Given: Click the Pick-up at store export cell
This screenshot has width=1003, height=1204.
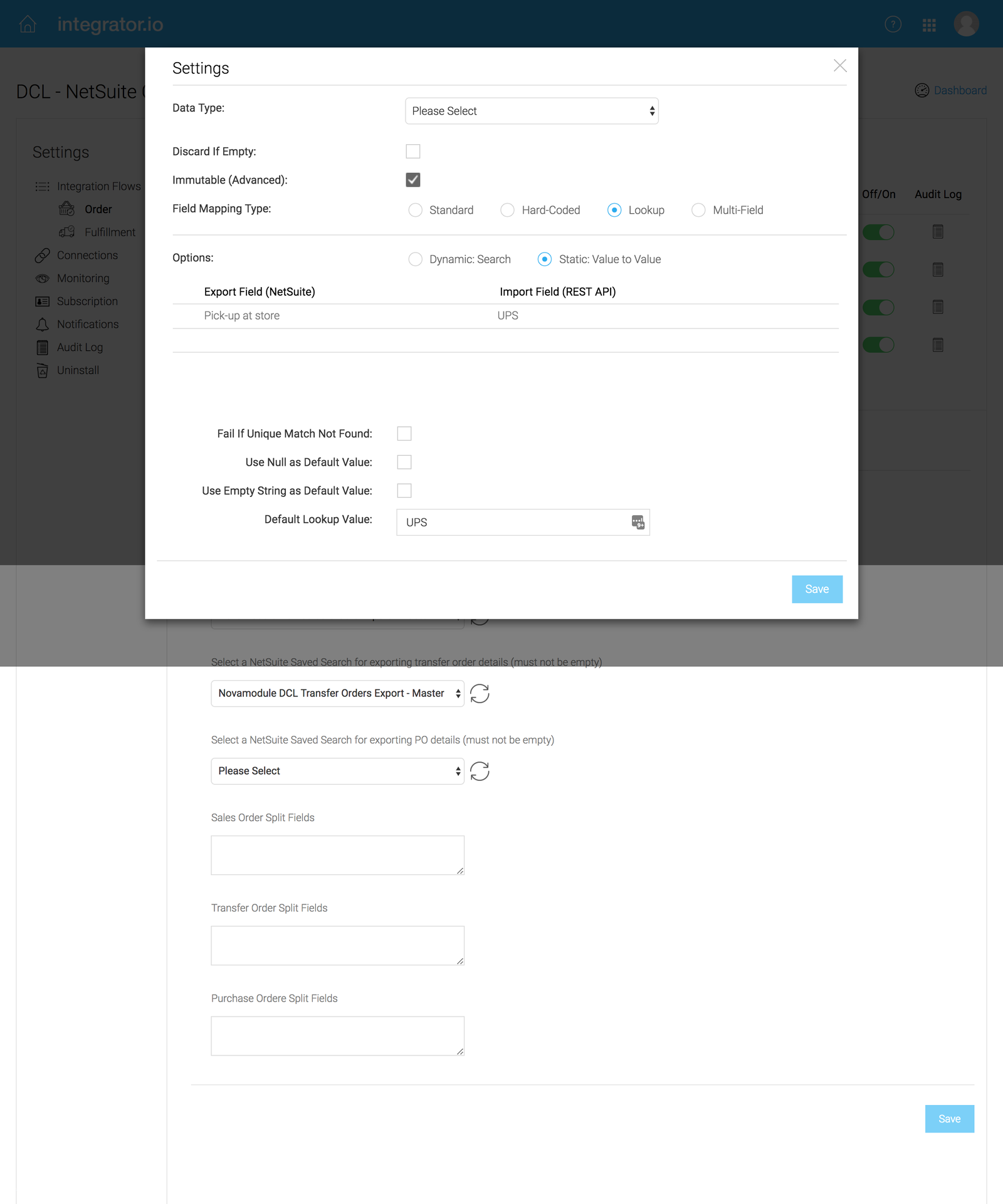Looking at the screenshot, I should pos(242,316).
